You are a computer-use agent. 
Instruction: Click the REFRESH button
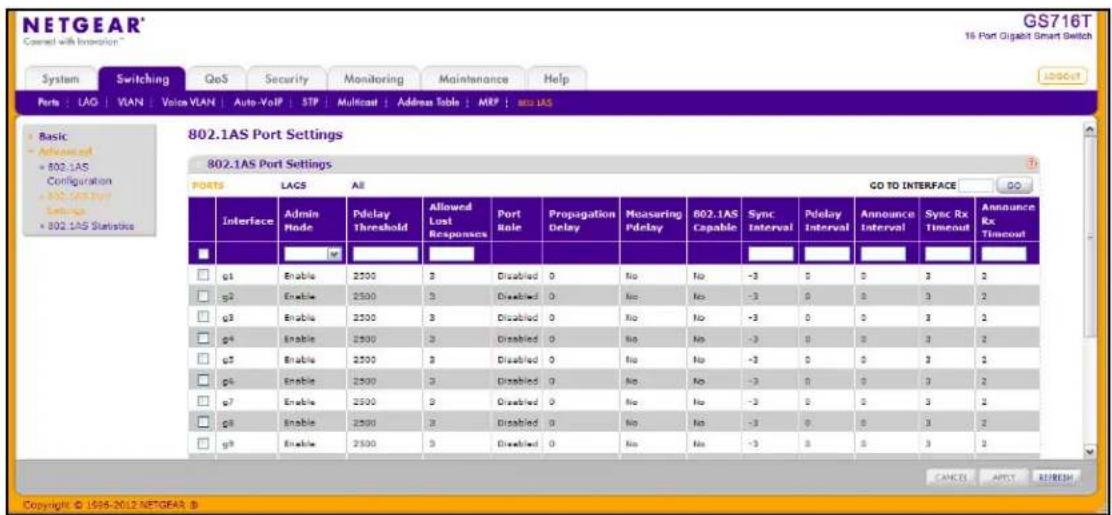(x=1055, y=476)
